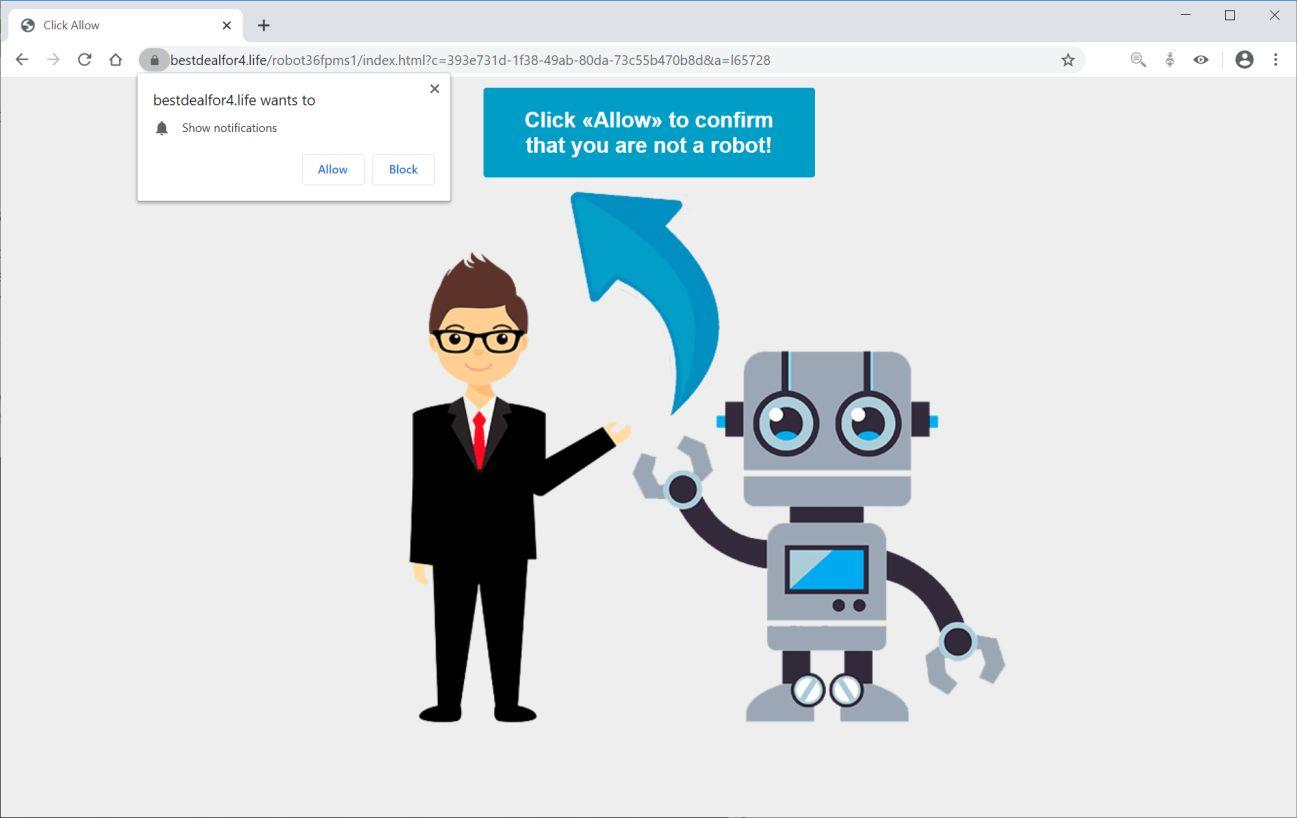Open the zoom magnifier icon in toolbar

point(1138,60)
